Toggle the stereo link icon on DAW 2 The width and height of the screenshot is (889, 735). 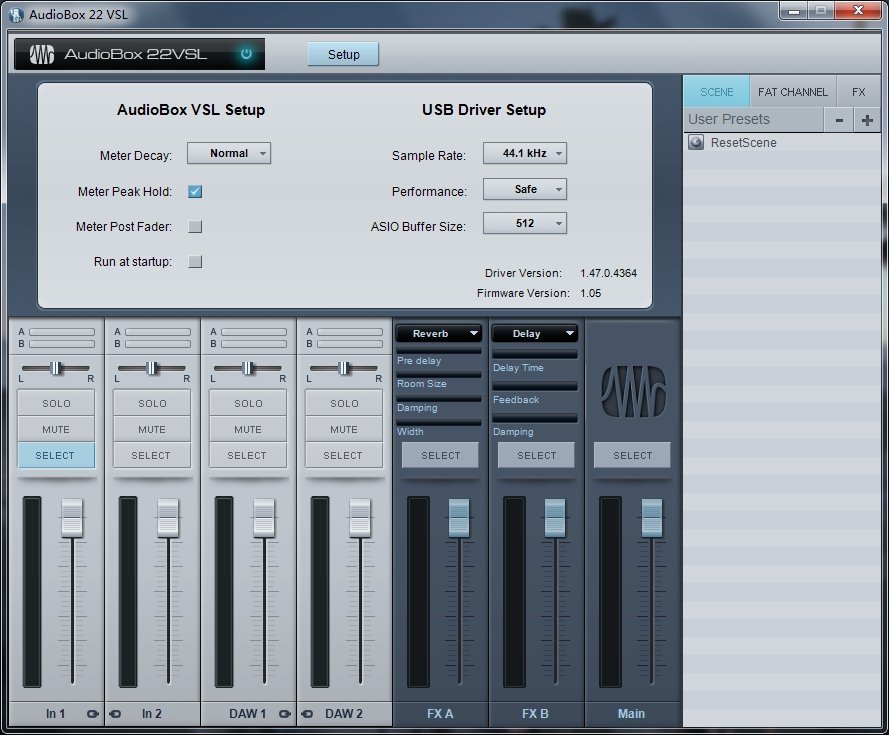coord(307,713)
